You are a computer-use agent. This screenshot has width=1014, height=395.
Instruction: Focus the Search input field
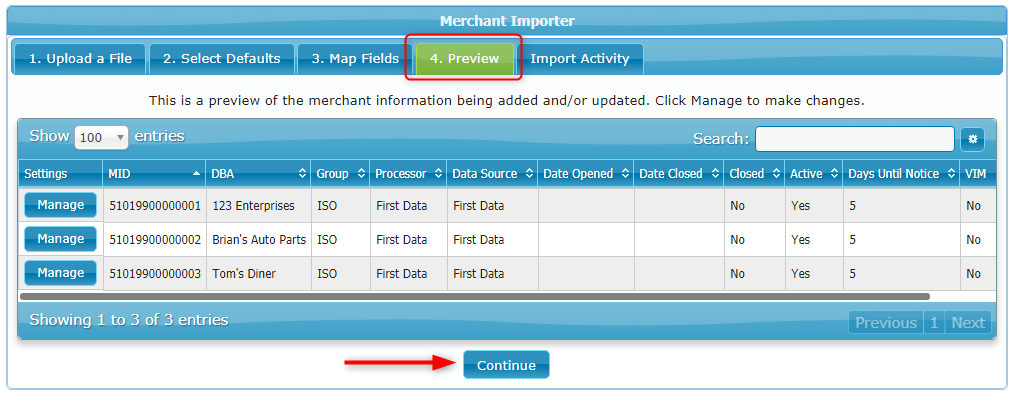[854, 139]
